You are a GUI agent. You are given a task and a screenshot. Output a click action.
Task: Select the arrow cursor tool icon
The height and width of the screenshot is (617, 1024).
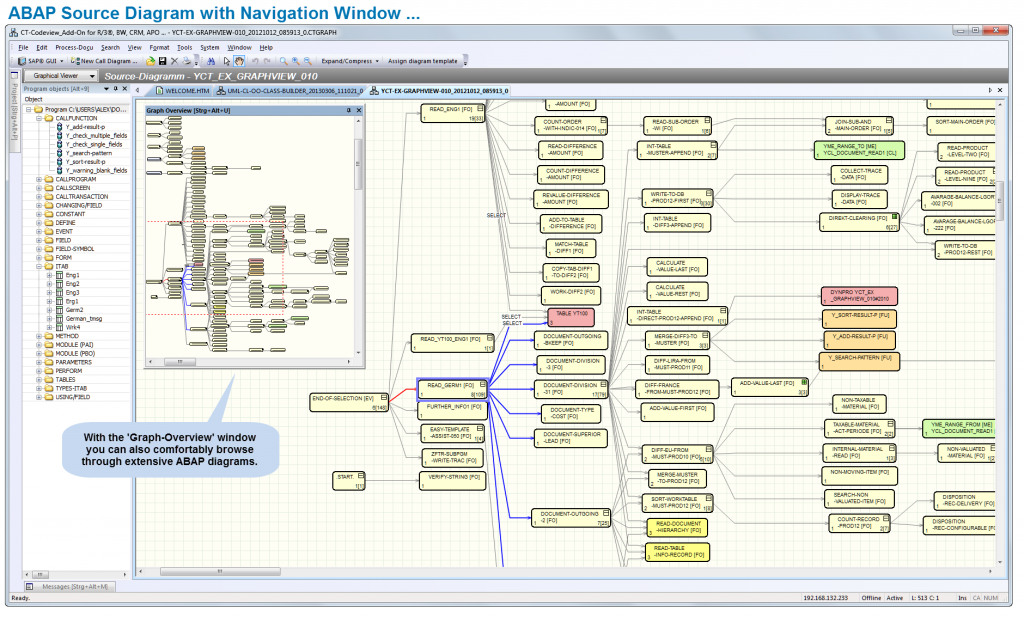coord(226,61)
